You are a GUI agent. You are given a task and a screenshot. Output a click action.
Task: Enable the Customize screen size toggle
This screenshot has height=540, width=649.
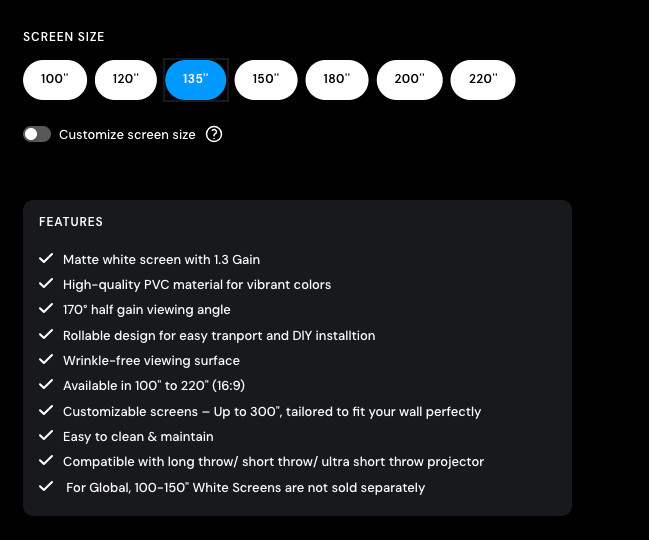37,134
